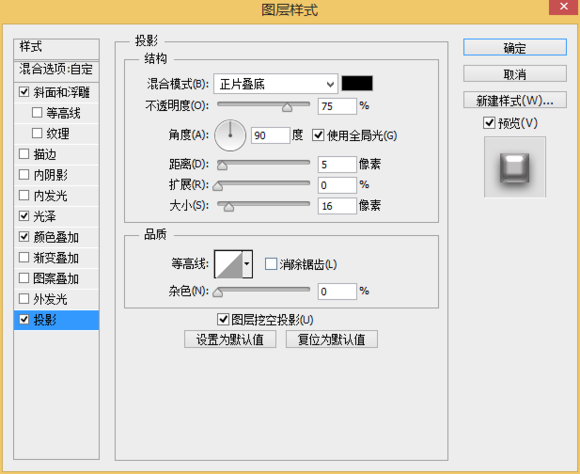Enable the 外发光 checkbox
580x474 pixels.
click(x=24, y=299)
